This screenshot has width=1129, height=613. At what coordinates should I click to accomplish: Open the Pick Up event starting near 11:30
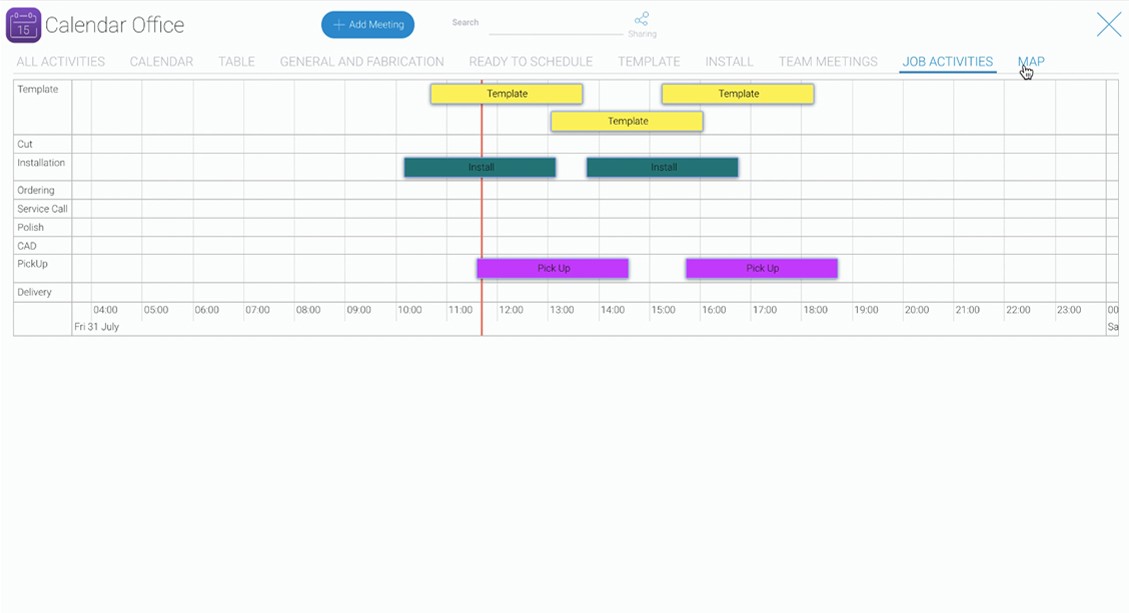pyautogui.click(x=553, y=268)
